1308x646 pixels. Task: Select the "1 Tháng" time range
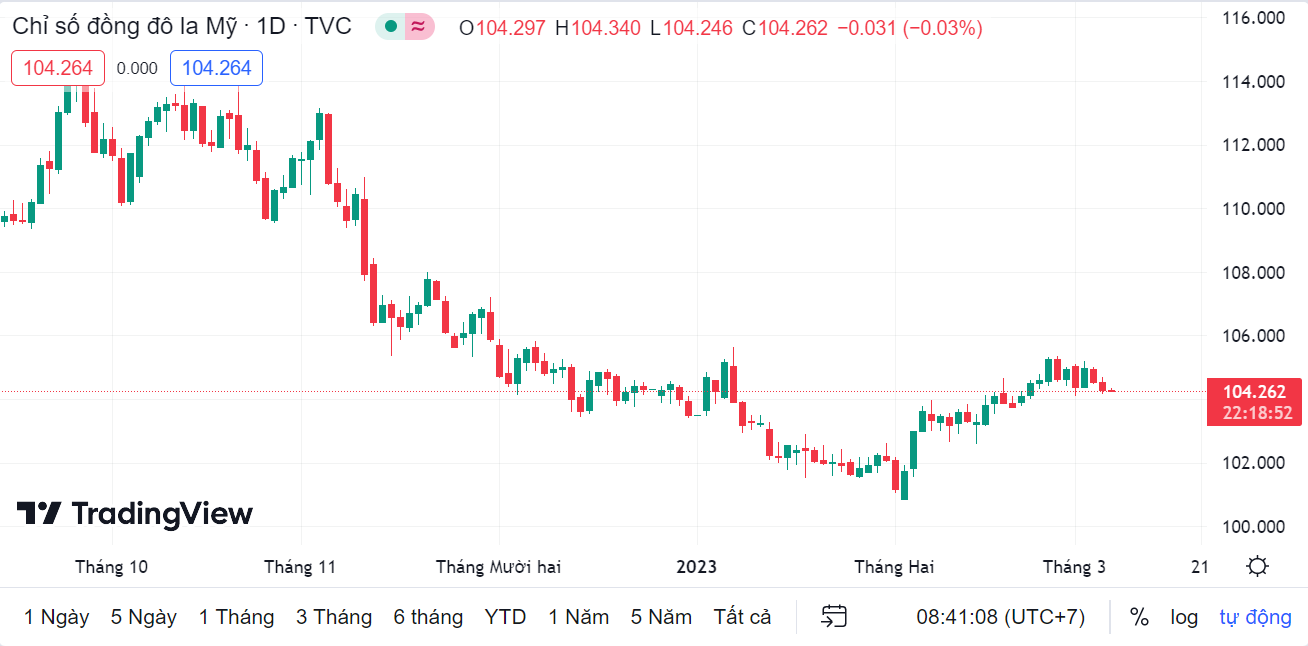[236, 617]
